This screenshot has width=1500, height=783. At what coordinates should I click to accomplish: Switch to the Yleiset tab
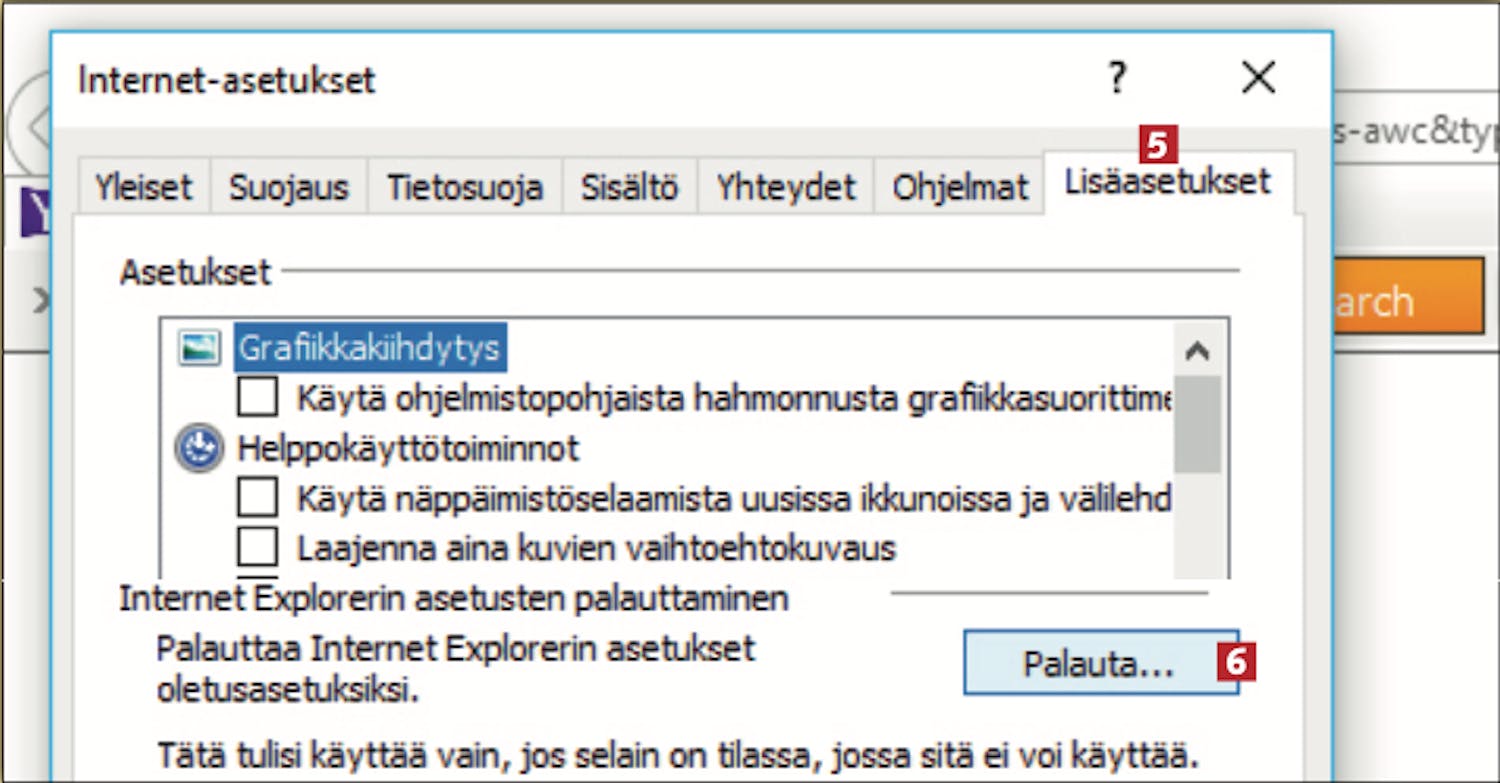pos(143,187)
